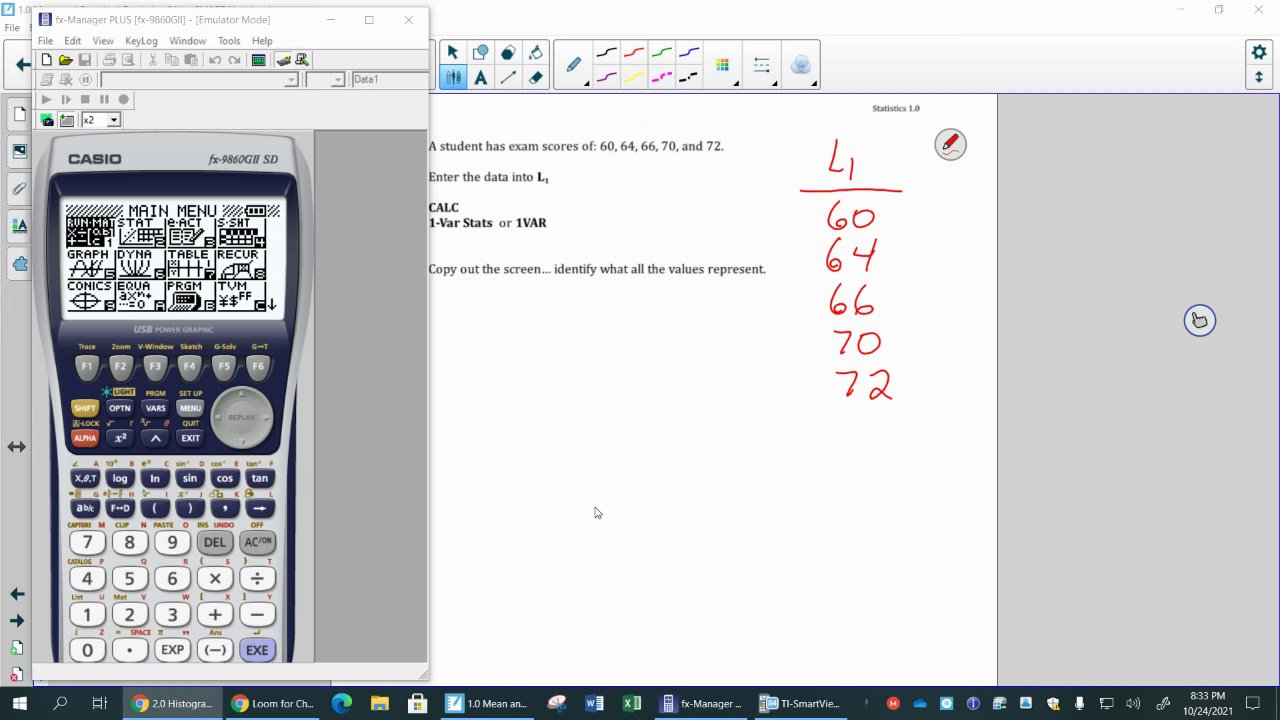Open the x2 zoom dropdown

[x=114, y=120]
